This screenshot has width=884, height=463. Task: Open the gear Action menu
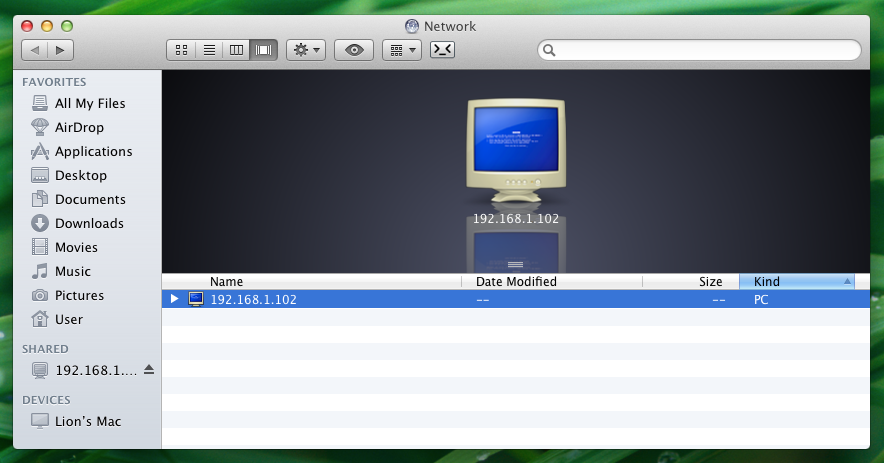(x=306, y=50)
